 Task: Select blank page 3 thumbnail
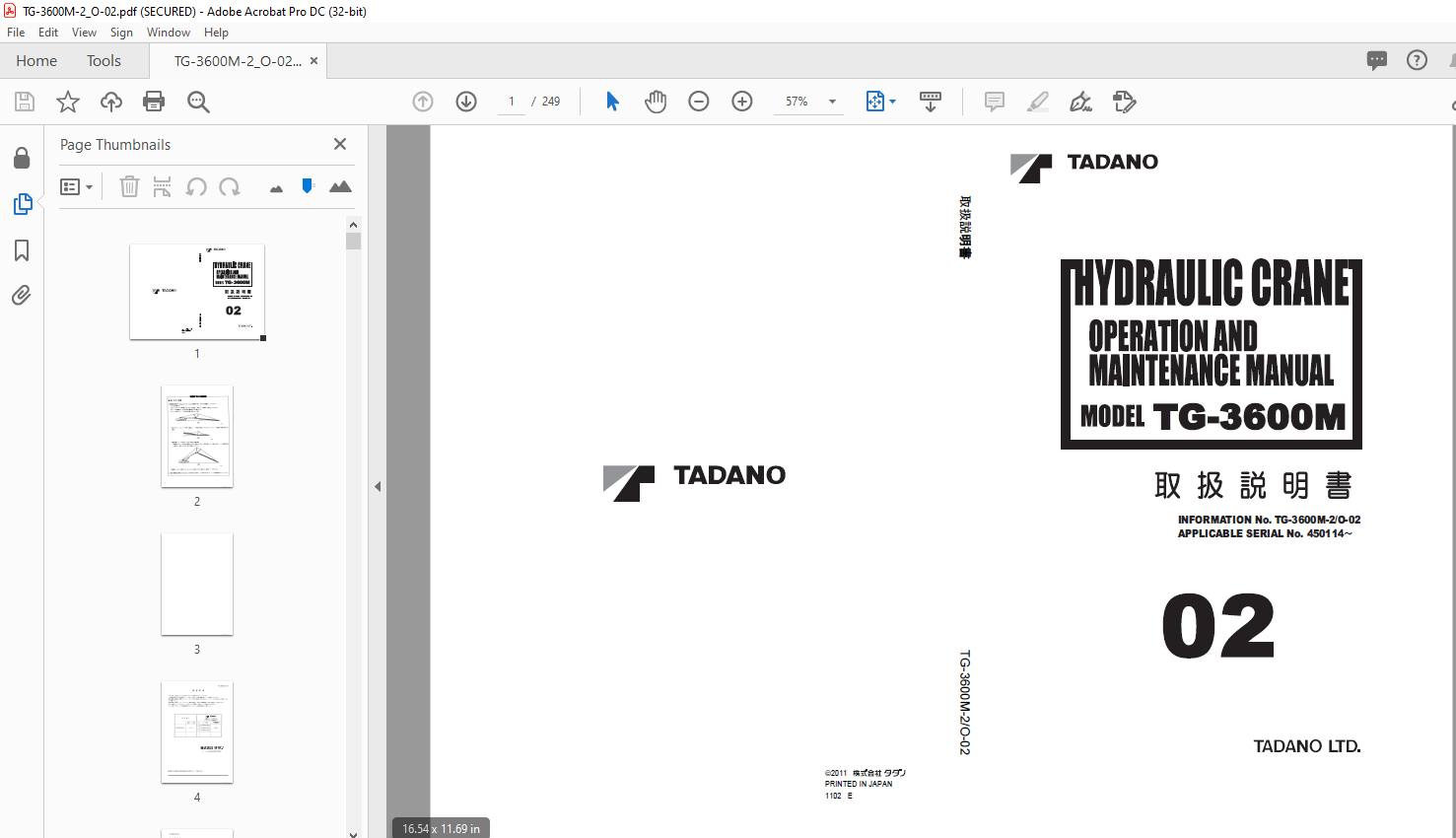pyautogui.click(x=197, y=585)
